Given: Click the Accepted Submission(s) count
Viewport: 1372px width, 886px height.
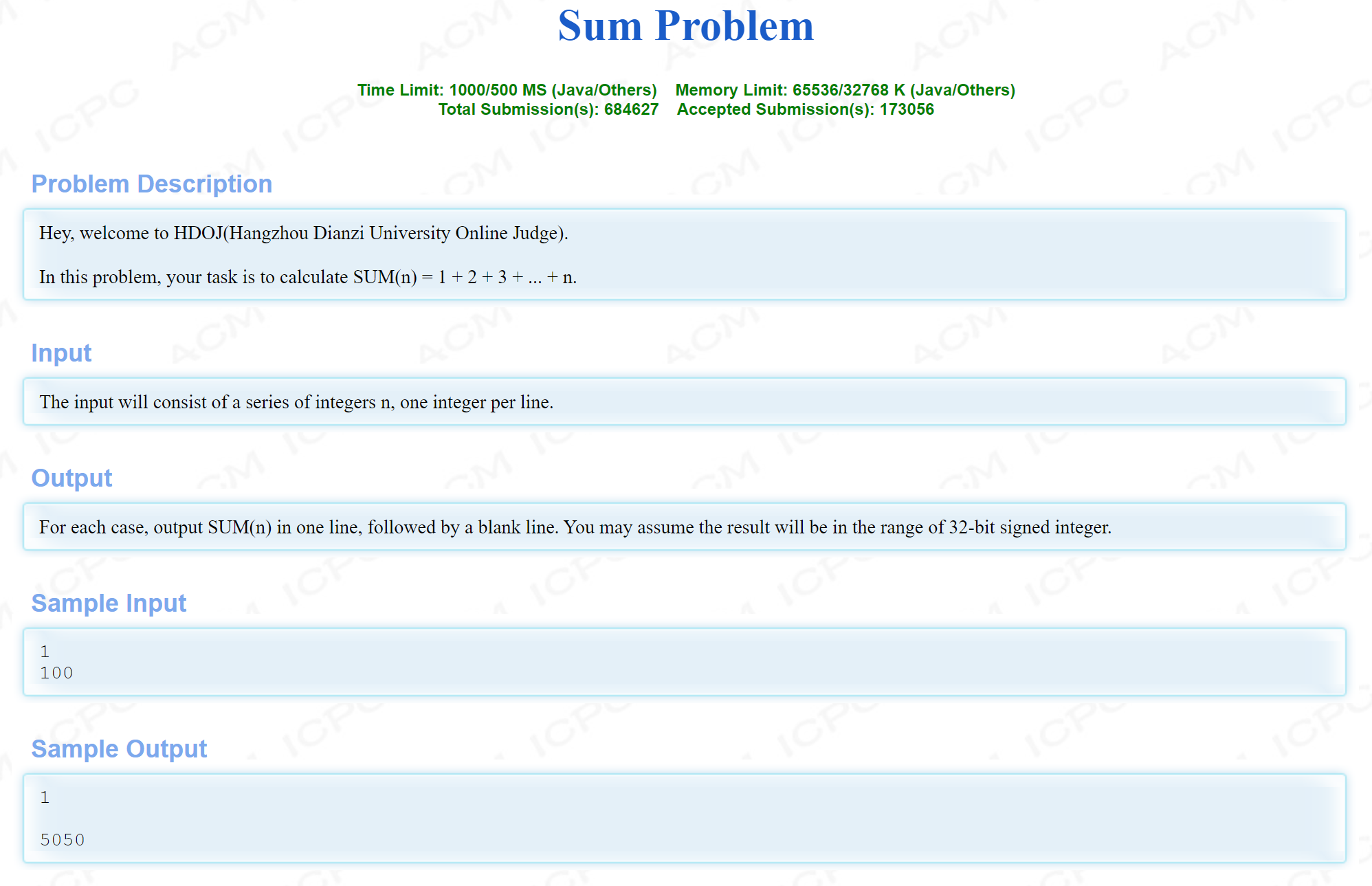Looking at the screenshot, I should pos(806,109).
